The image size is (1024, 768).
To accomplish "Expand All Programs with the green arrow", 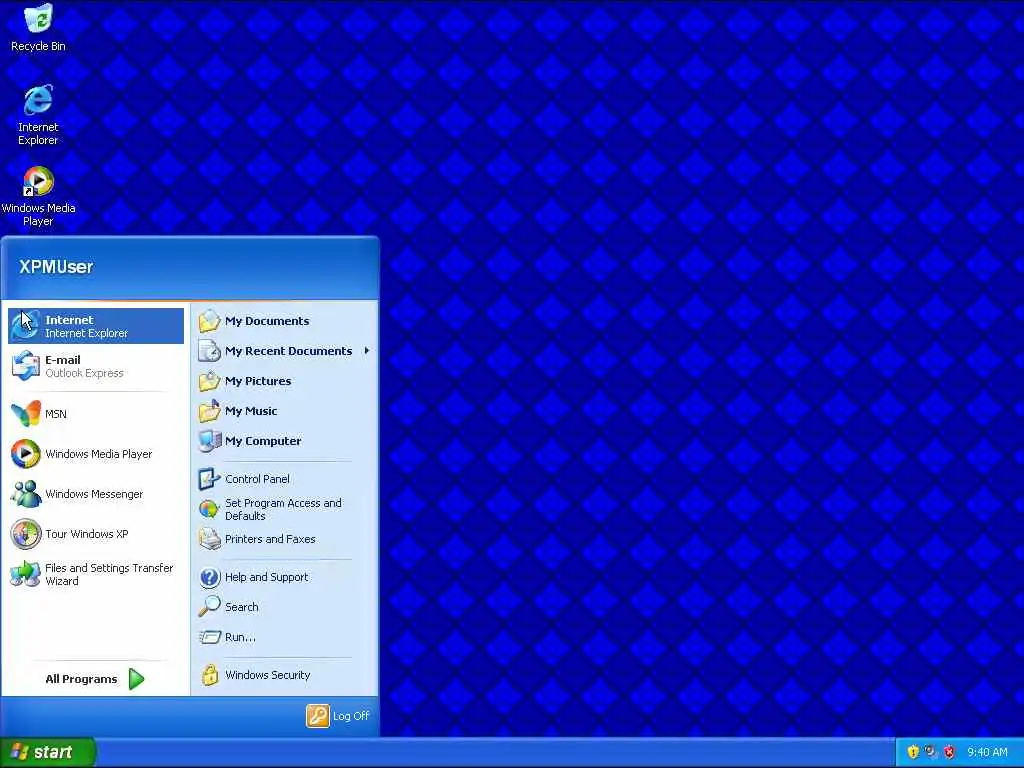I will click(136, 679).
